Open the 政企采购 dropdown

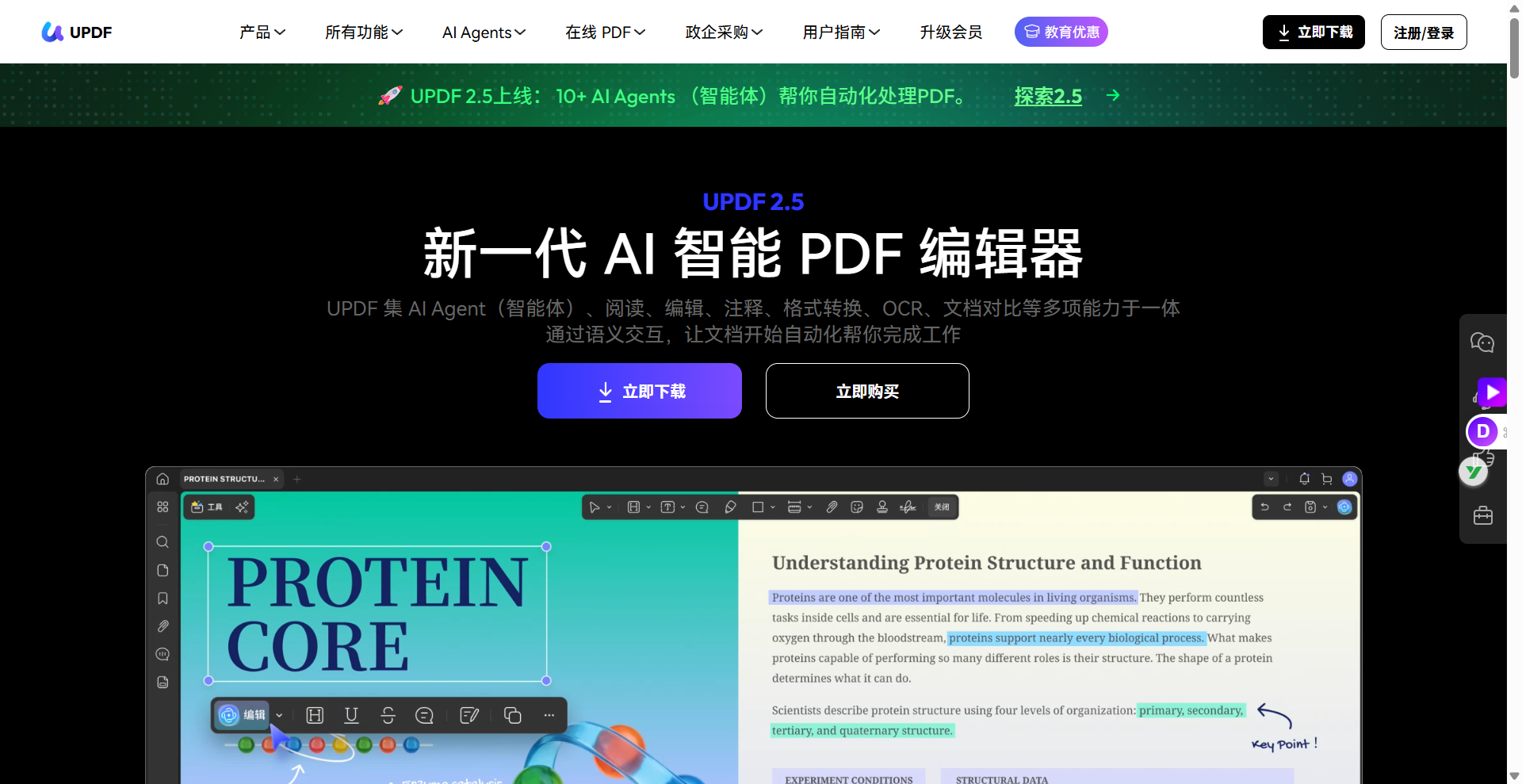pos(724,32)
